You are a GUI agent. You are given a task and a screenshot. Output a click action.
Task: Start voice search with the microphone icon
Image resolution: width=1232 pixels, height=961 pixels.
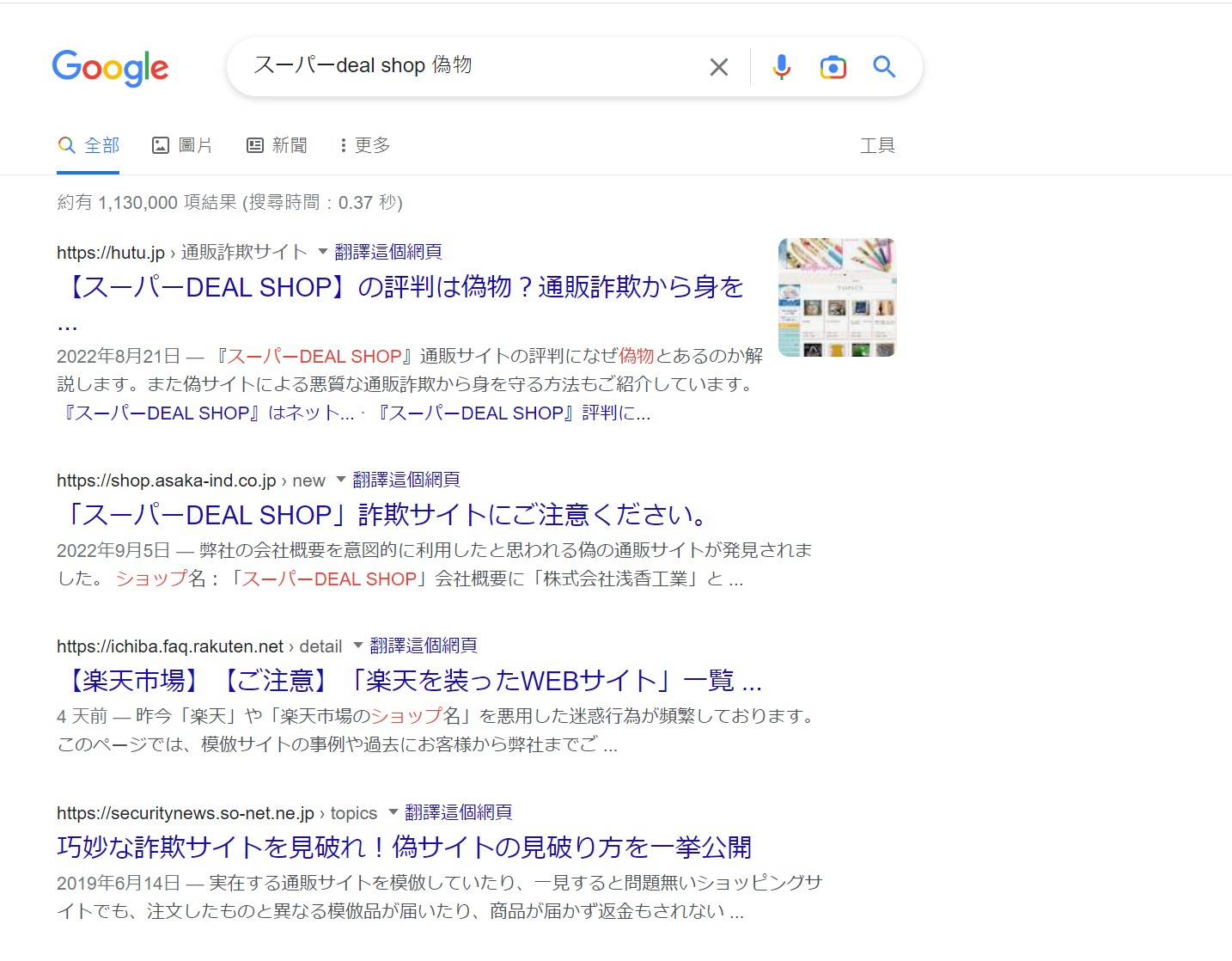point(781,67)
